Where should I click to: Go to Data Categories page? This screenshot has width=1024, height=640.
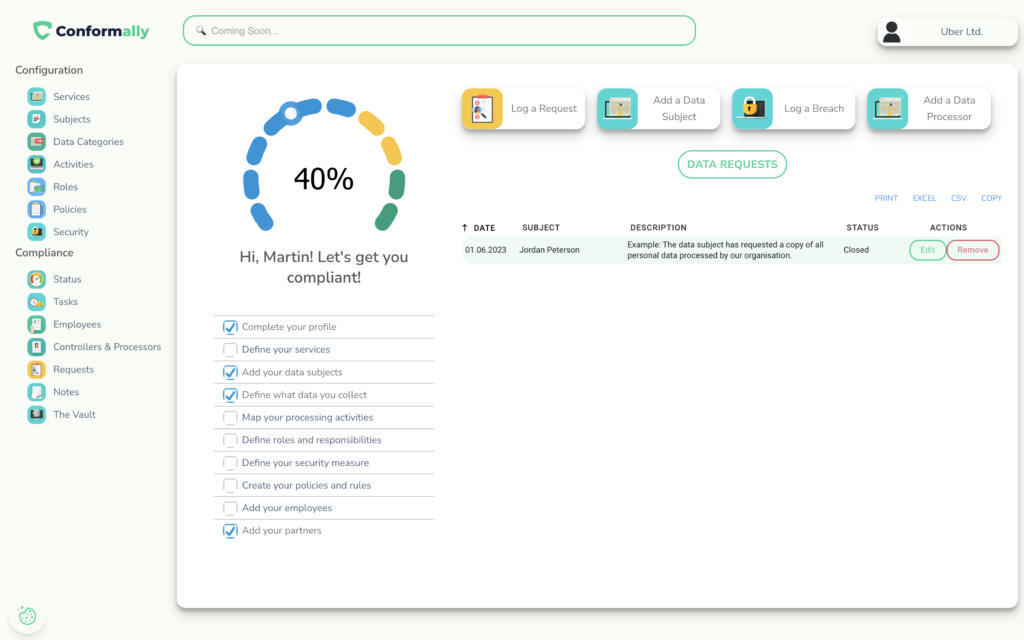click(88, 142)
